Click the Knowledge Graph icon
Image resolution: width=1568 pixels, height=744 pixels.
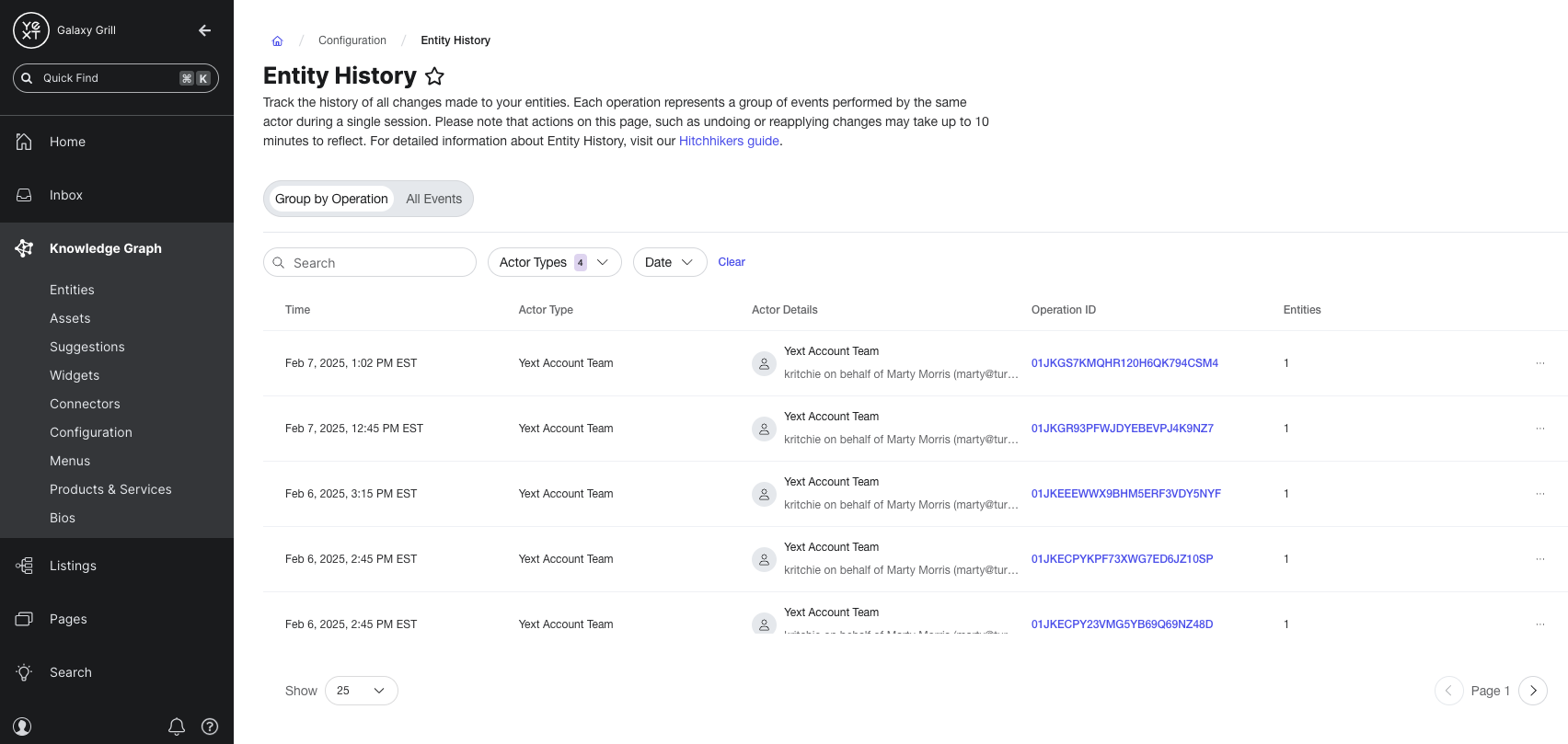click(x=24, y=248)
